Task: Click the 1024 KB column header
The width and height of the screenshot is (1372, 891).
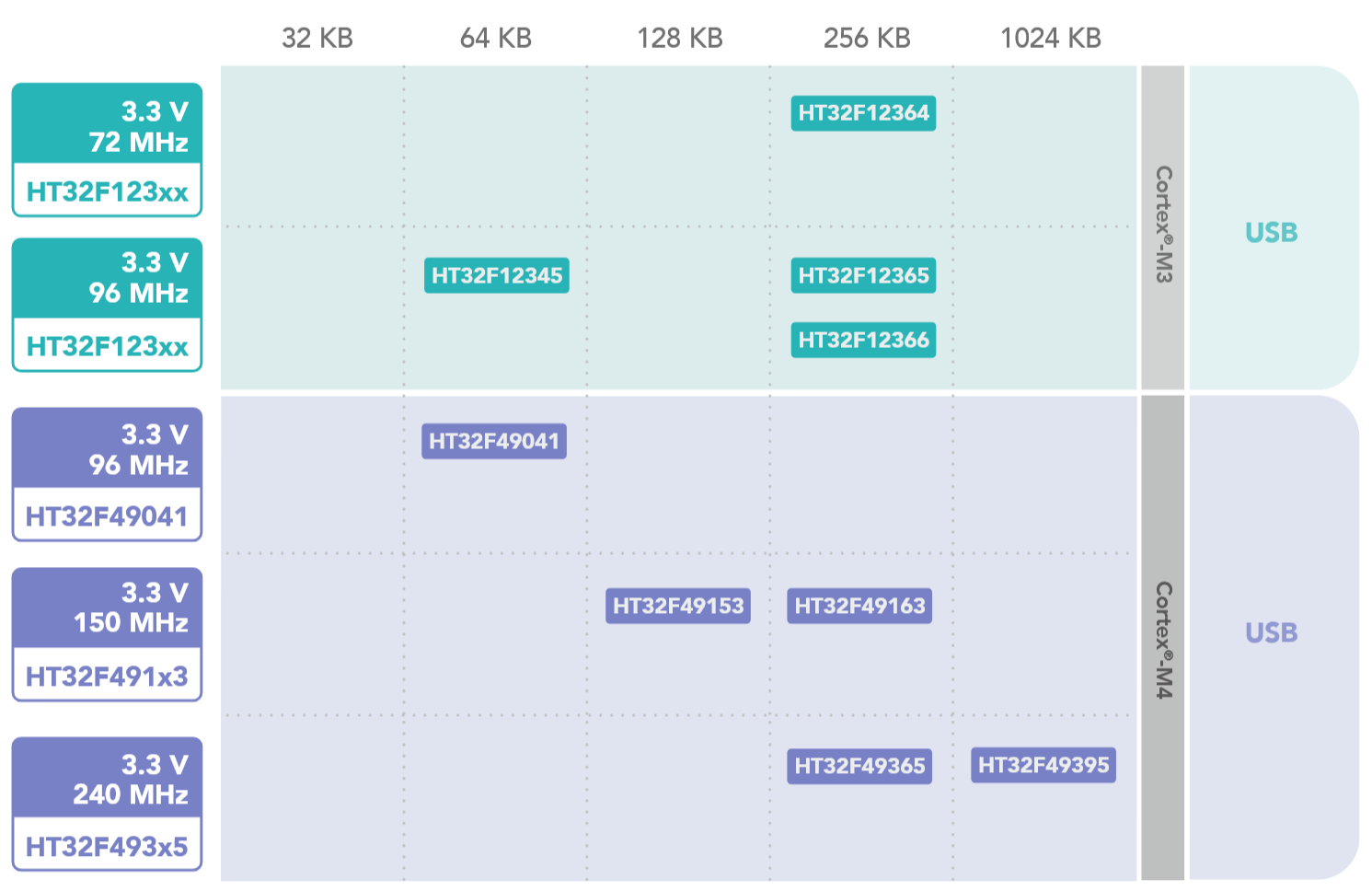Action: [1051, 38]
